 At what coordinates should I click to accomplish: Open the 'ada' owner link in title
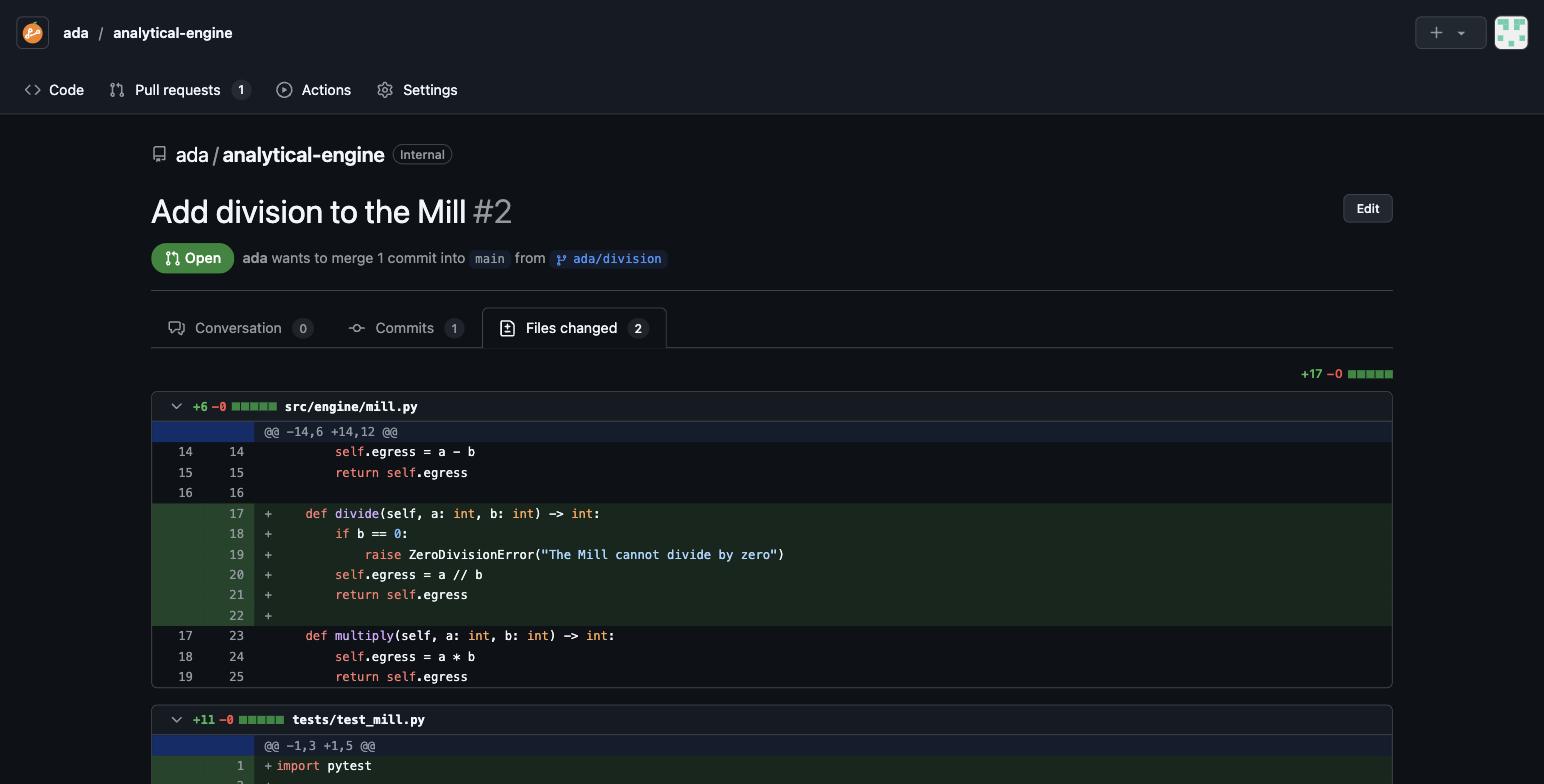[192, 155]
